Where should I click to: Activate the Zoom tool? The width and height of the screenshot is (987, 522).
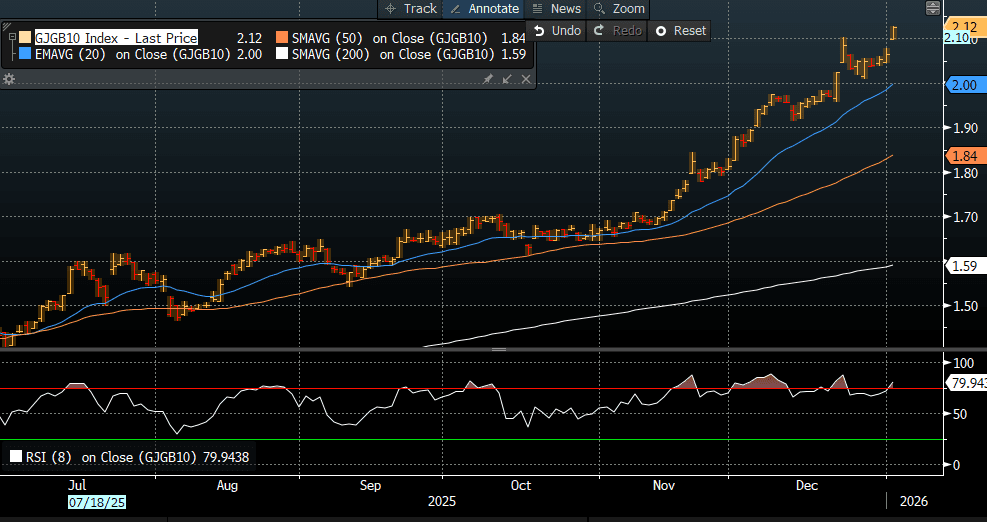(x=619, y=8)
